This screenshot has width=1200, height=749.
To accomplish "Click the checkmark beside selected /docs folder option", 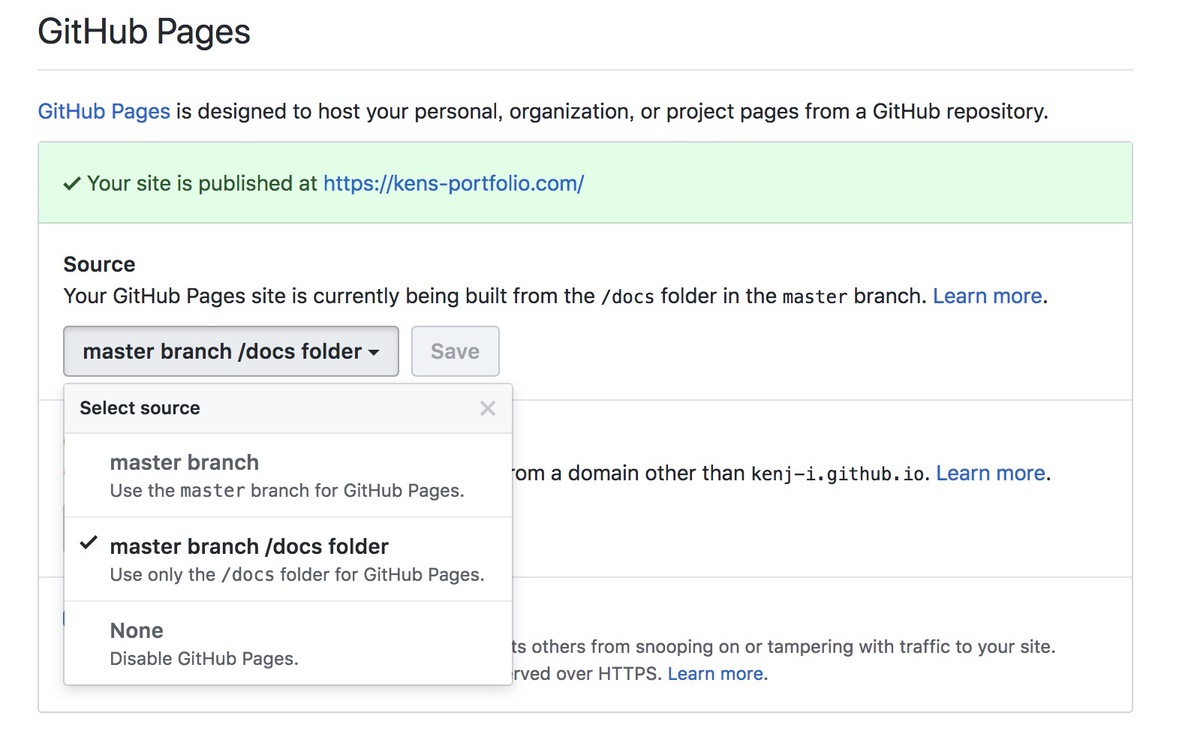I will click(x=89, y=543).
